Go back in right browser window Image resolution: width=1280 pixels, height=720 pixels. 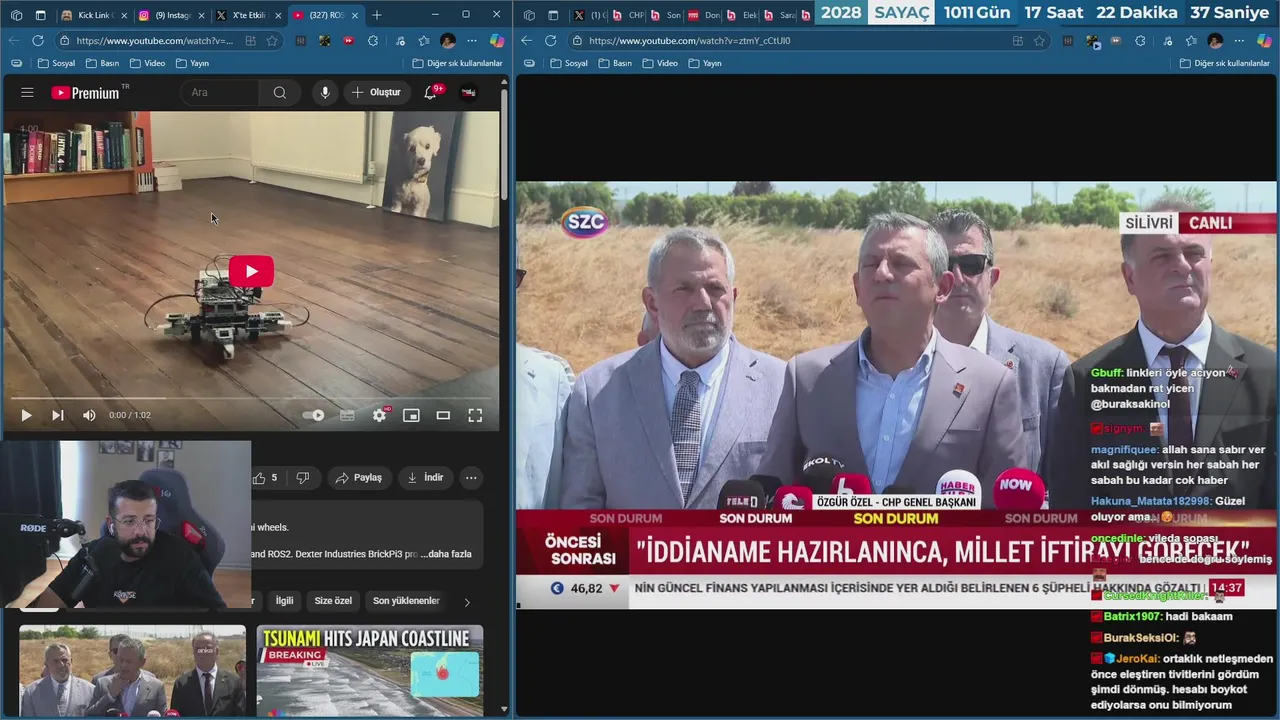coord(527,41)
